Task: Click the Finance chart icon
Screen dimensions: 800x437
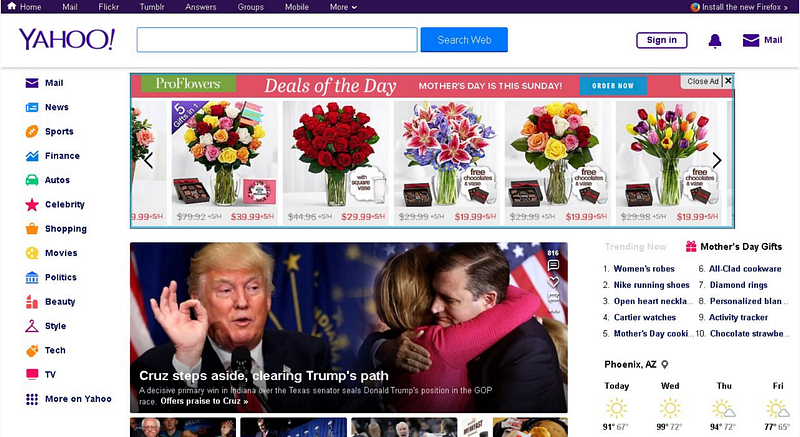Action: 32,156
